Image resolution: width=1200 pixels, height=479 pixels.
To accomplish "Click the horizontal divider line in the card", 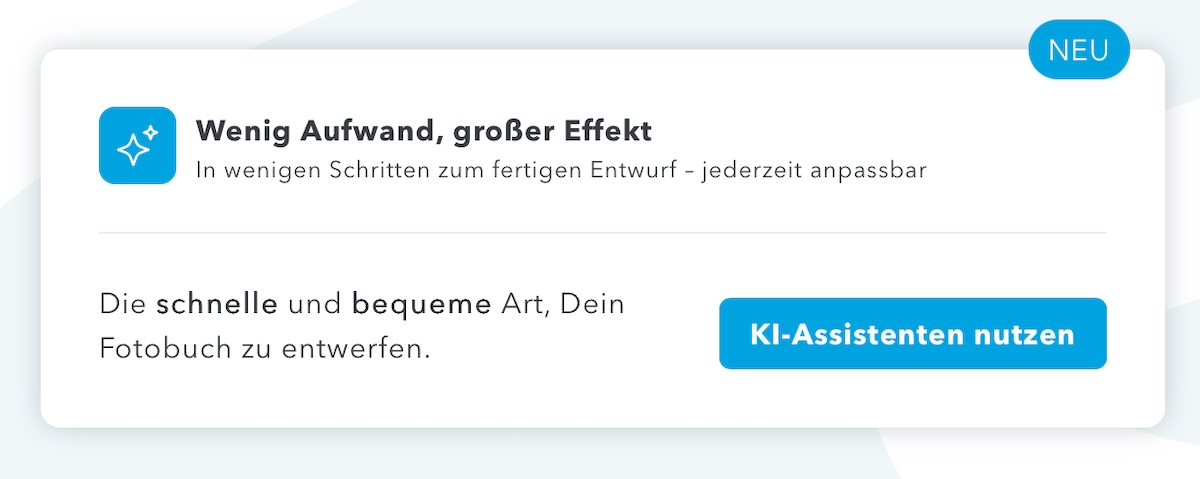I will pos(602,233).
